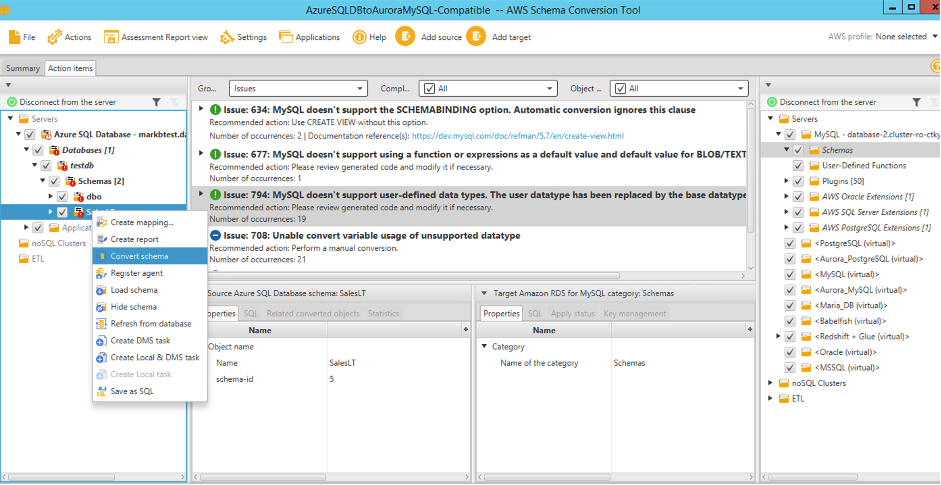Open the Actions menu icon
Screen dimensions: 941x485
(x=54, y=37)
